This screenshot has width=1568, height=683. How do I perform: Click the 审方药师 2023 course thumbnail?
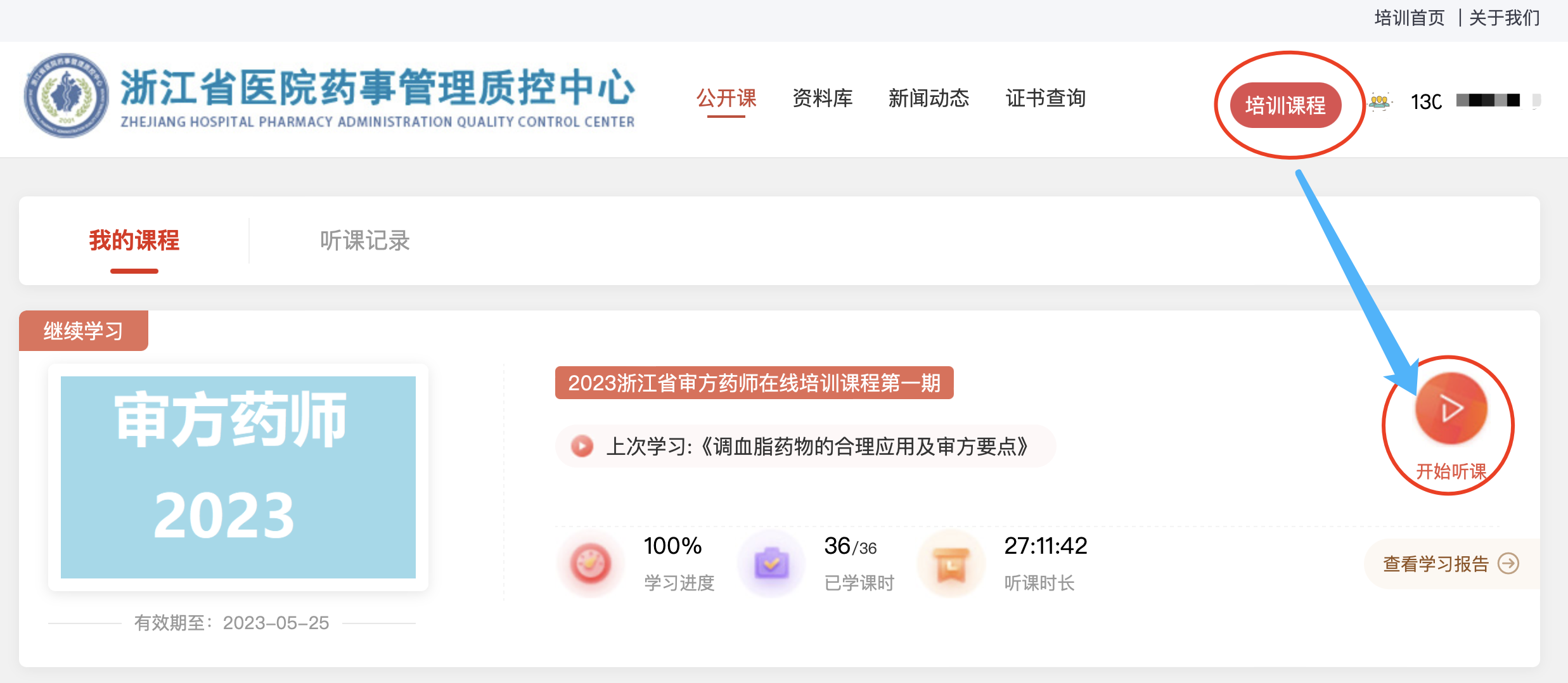(x=238, y=477)
